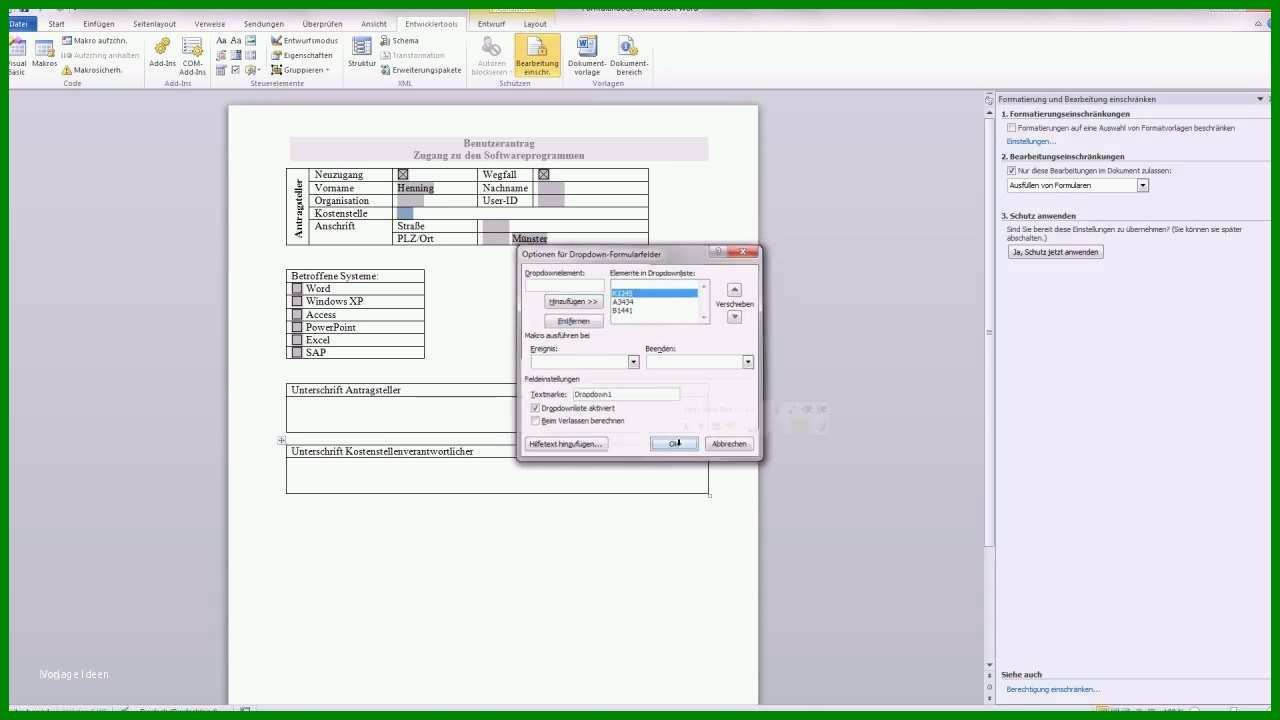
Task: Click Ja, Schutz jetzt anwenden button
Action: (1055, 252)
